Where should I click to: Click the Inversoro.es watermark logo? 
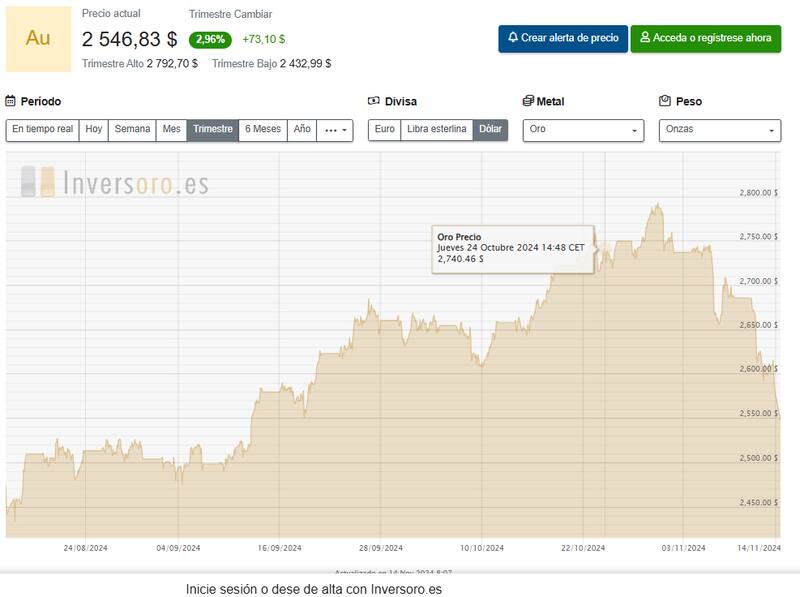[115, 183]
